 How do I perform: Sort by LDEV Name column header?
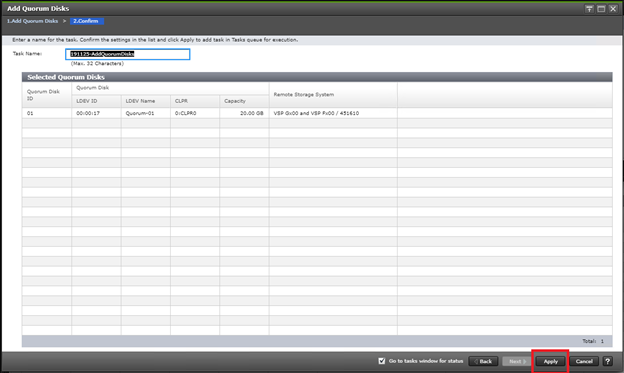[146, 101]
